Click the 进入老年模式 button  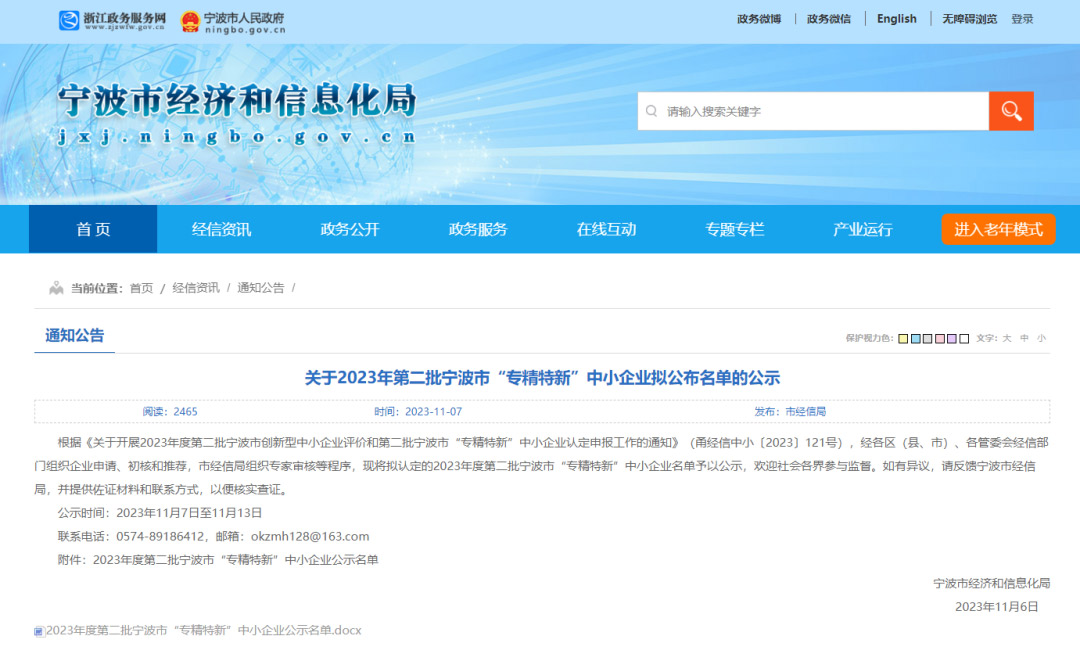coord(998,230)
